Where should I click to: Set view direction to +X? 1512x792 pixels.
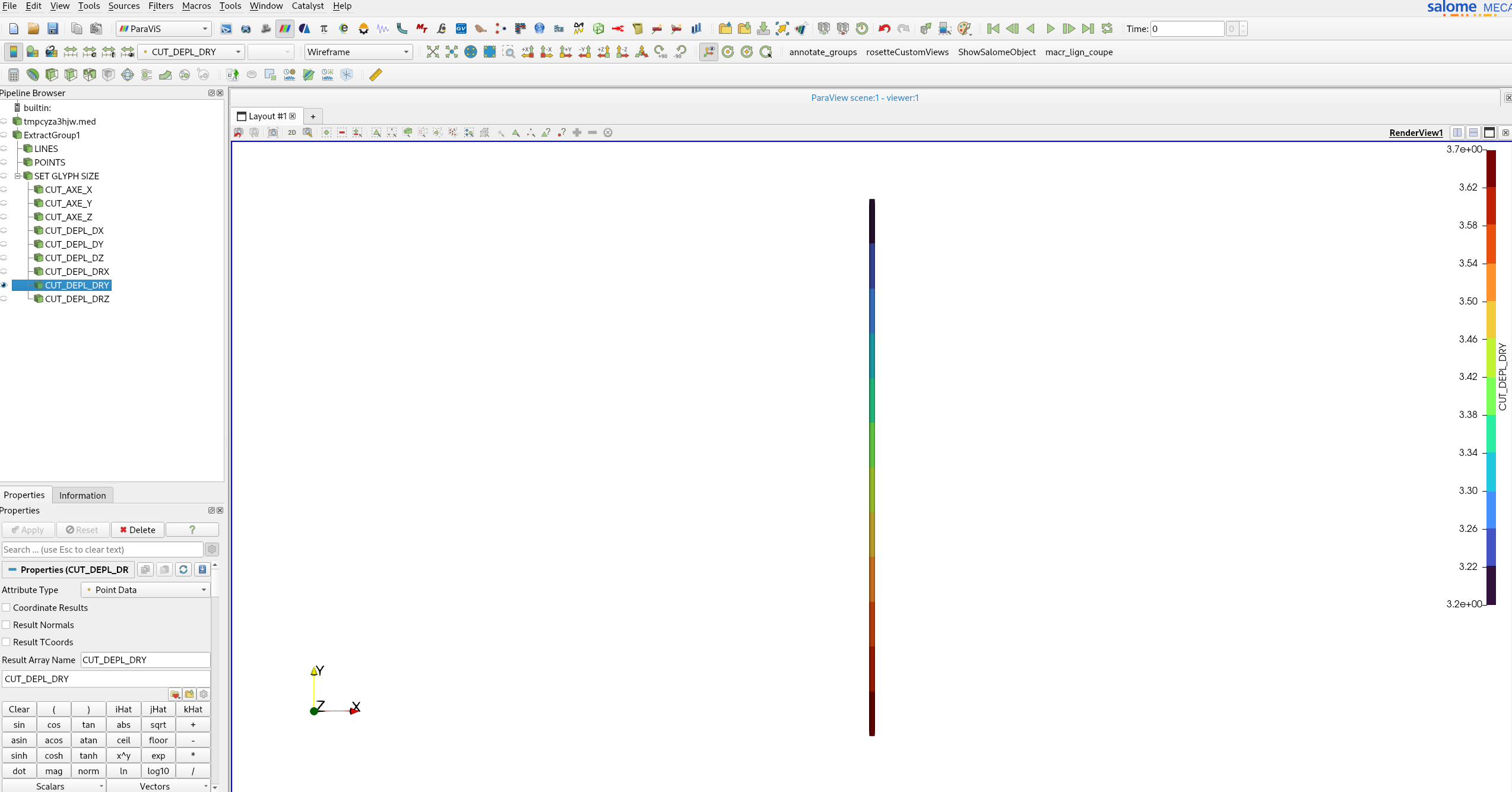[x=528, y=52]
